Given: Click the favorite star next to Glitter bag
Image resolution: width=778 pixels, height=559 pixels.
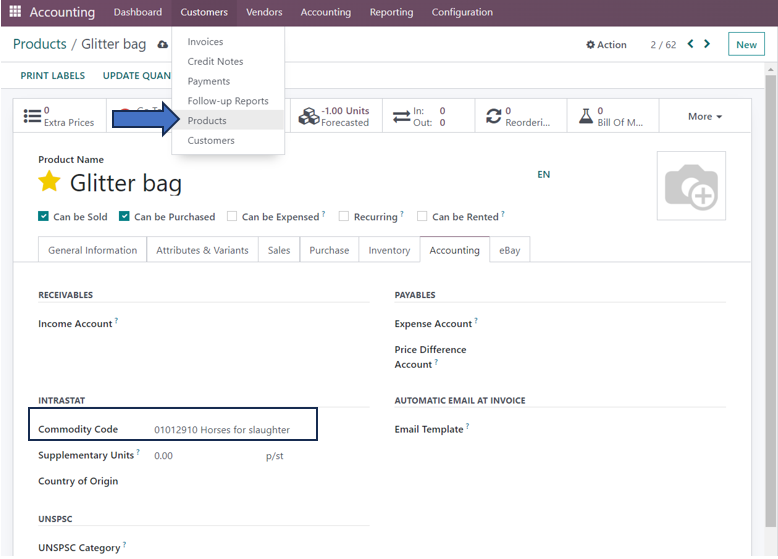Looking at the screenshot, I should click(49, 182).
